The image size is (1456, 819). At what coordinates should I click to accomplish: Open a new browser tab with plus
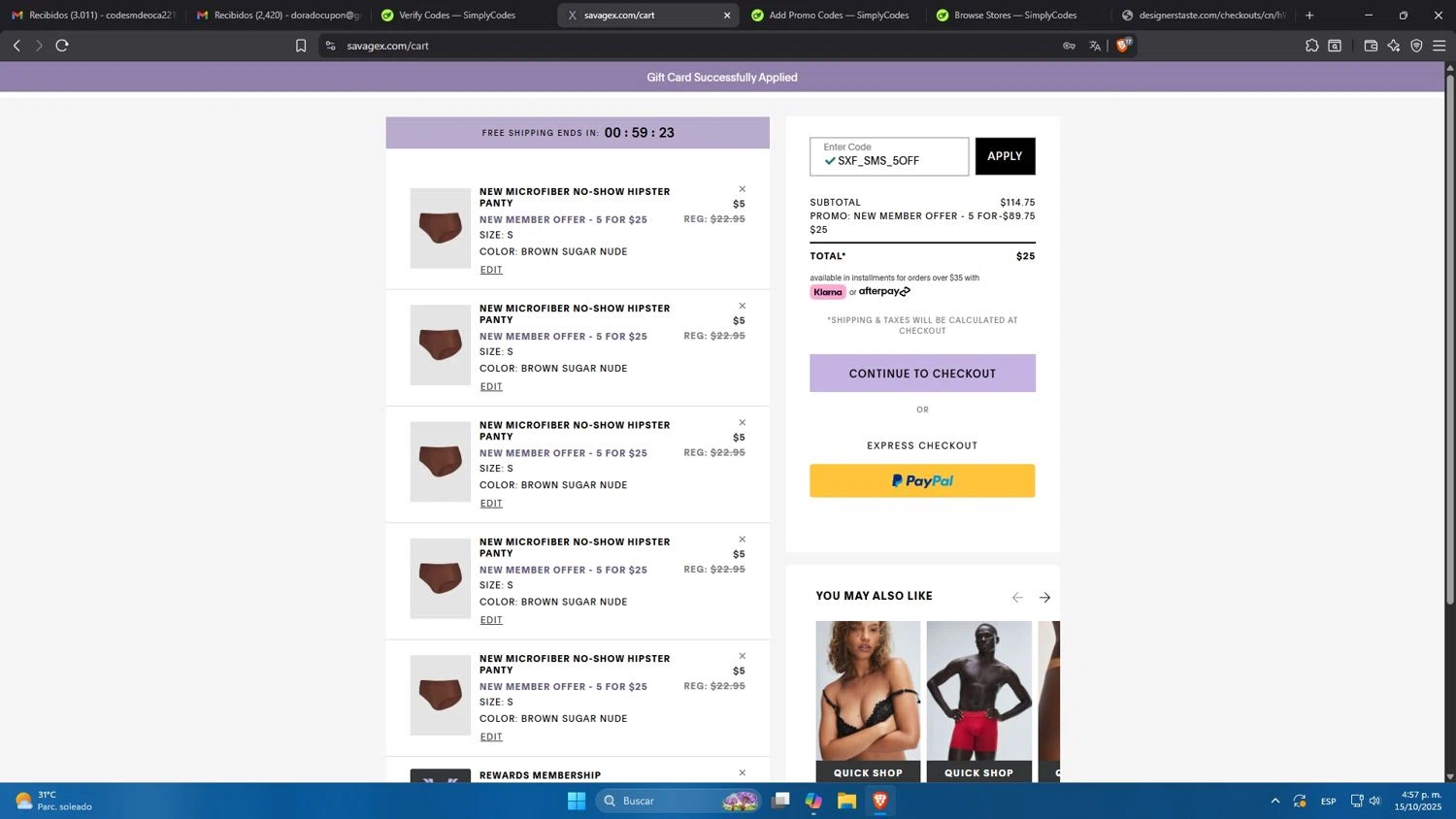coord(1309,16)
